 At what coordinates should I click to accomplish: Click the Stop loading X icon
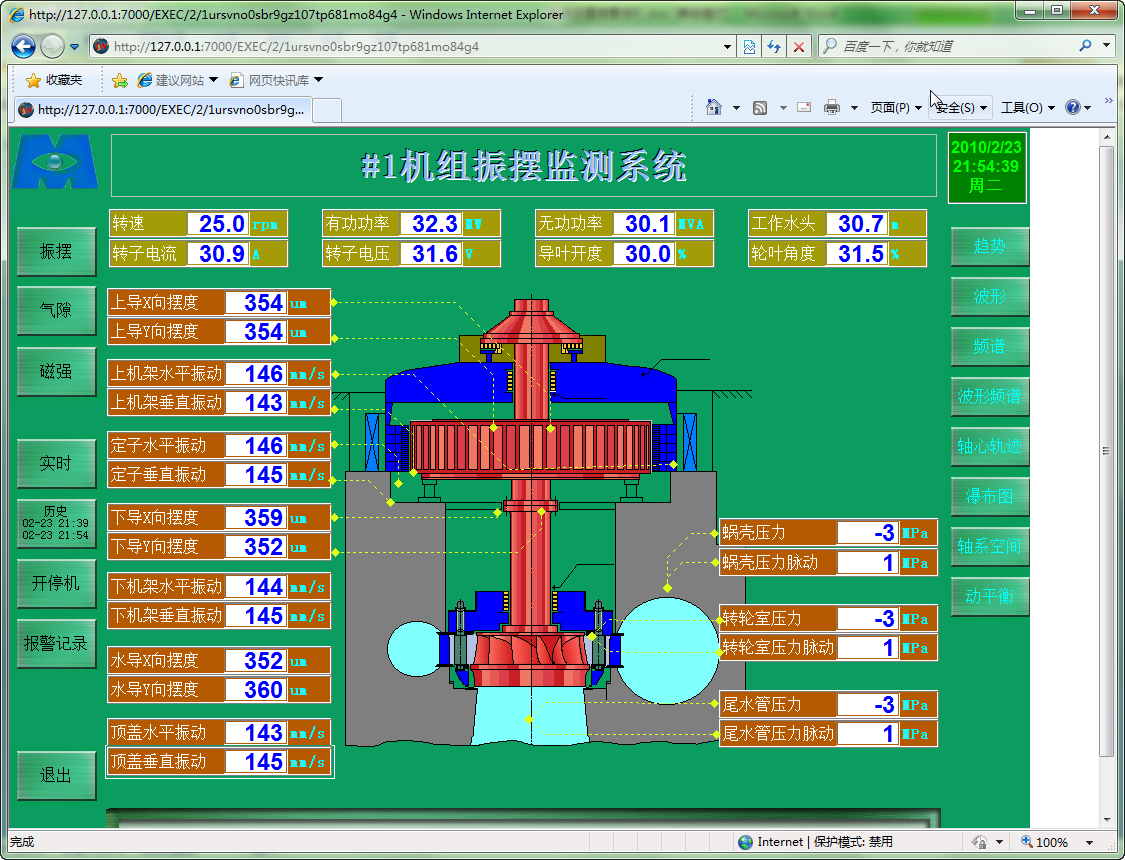(799, 46)
